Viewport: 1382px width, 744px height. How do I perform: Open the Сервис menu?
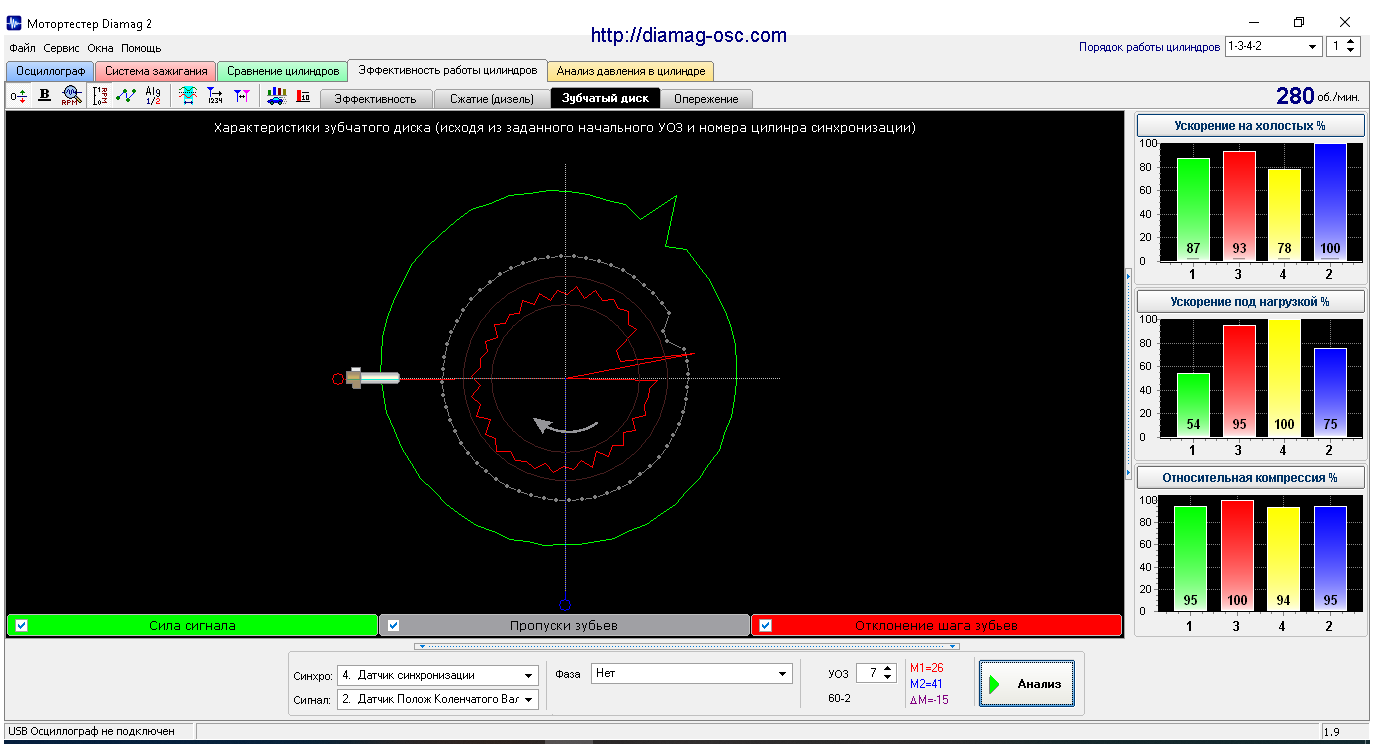point(62,48)
